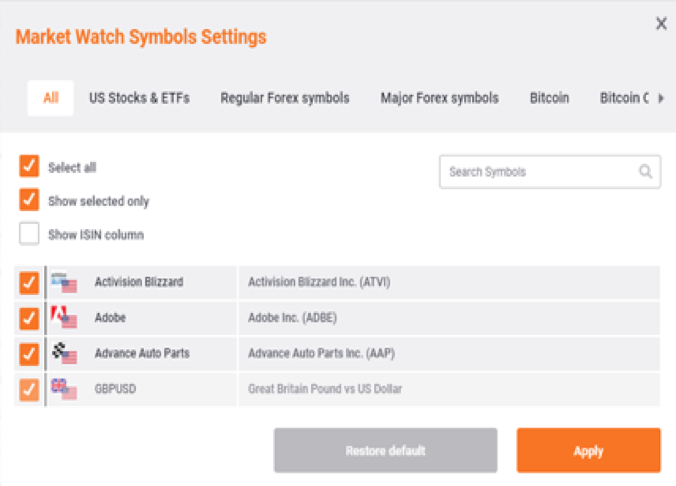Untick the Advance Auto Parts checkbox
This screenshot has width=676, height=486.
[x=29, y=354]
